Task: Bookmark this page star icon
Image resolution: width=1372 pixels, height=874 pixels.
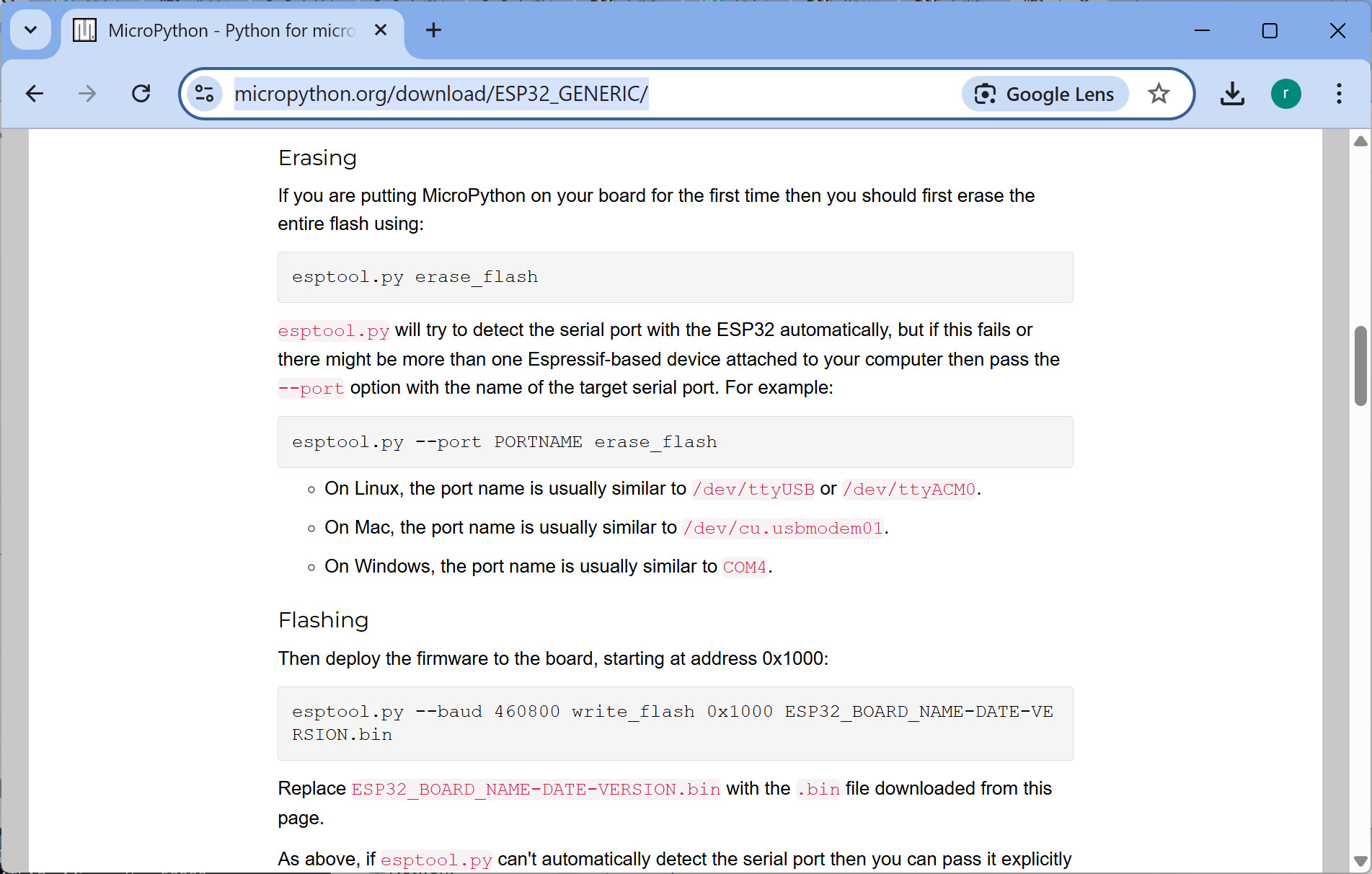Action: click(x=1159, y=94)
